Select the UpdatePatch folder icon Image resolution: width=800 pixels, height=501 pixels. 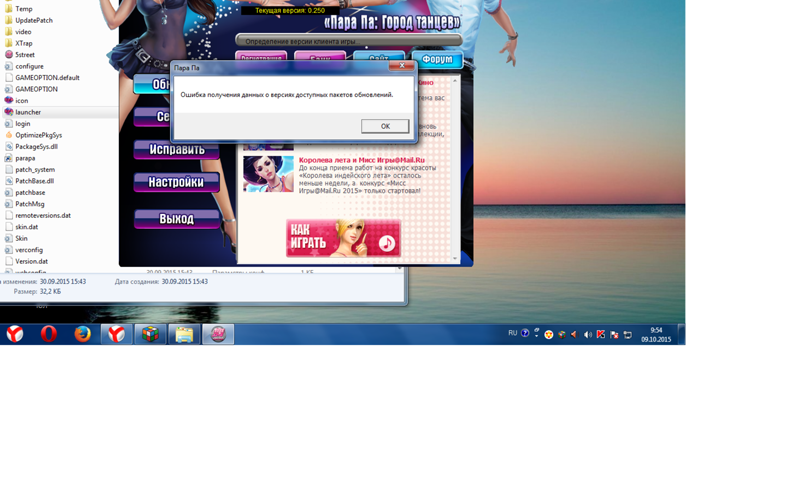point(9,20)
